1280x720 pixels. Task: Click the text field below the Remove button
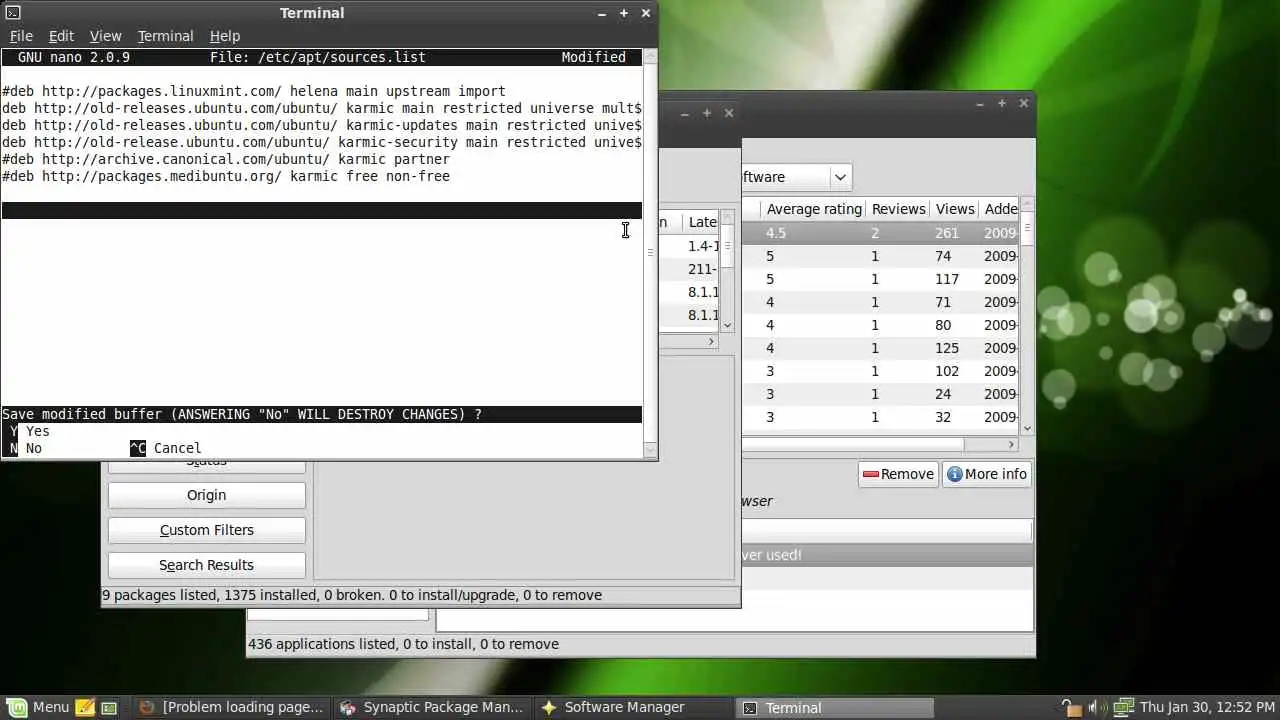pyautogui.click(x=886, y=530)
